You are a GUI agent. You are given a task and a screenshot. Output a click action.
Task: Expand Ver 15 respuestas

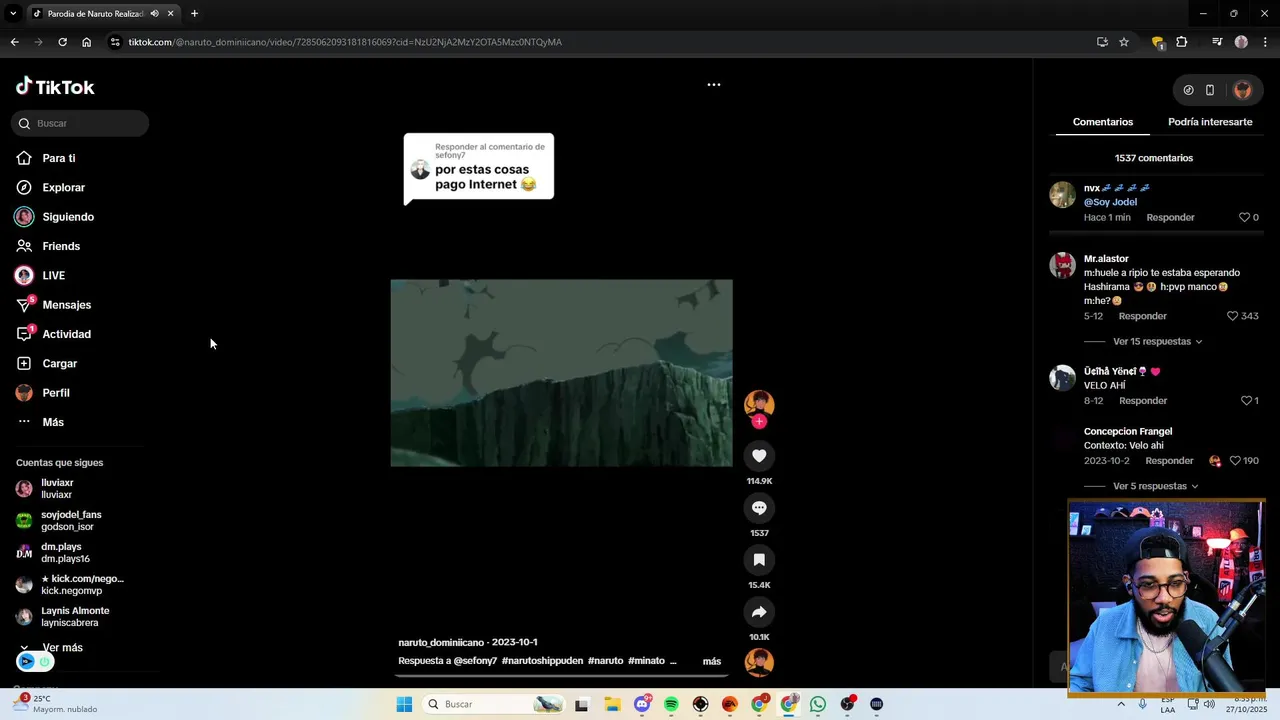coord(1157,341)
